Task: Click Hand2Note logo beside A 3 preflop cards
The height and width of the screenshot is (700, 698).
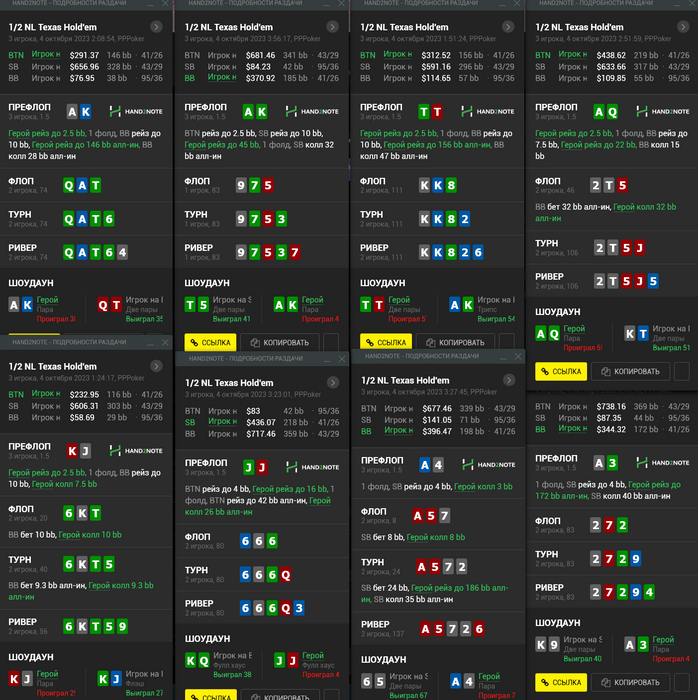Action: (663, 463)
